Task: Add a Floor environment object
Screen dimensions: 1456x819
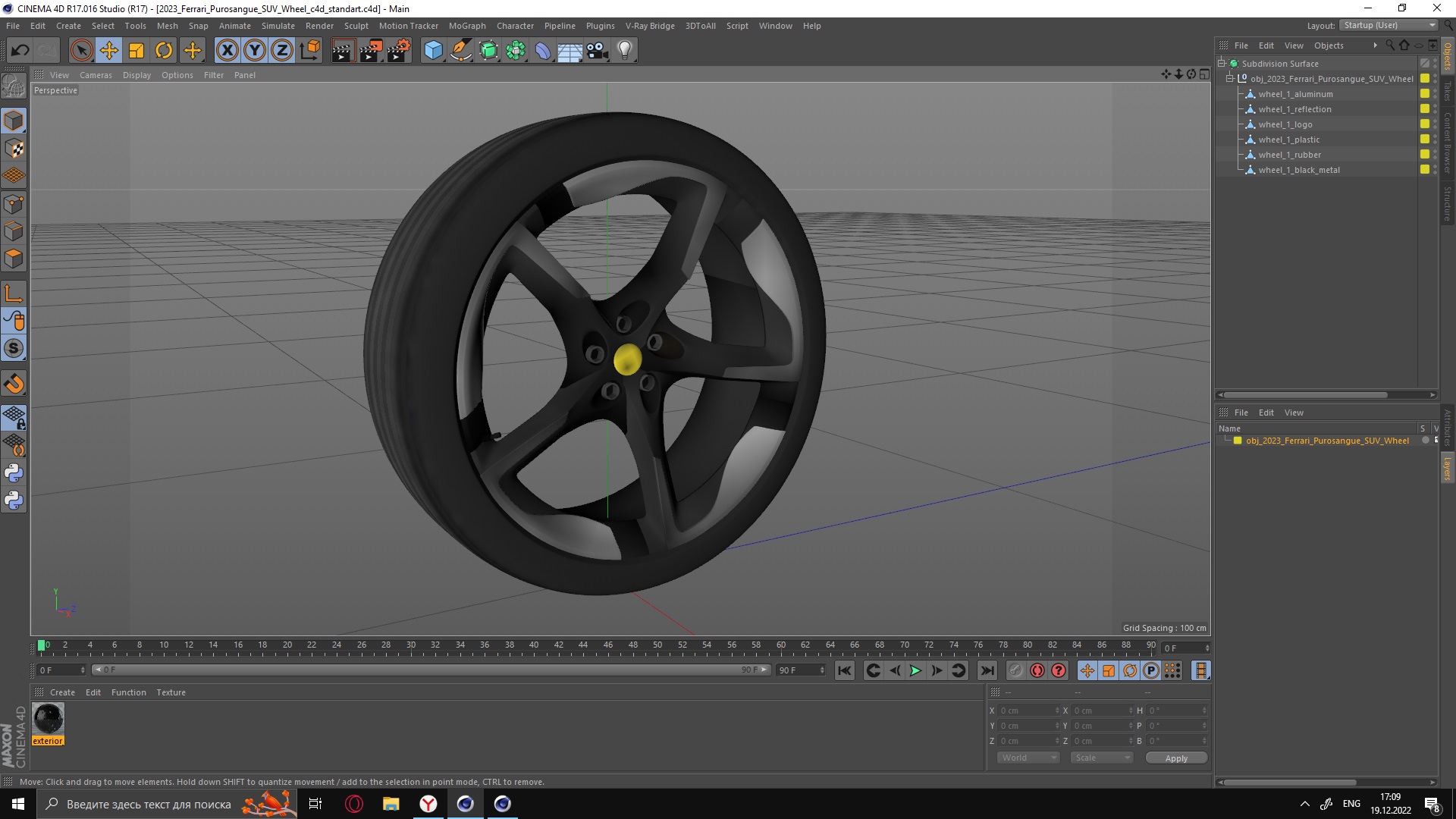Action: point(570,51)
